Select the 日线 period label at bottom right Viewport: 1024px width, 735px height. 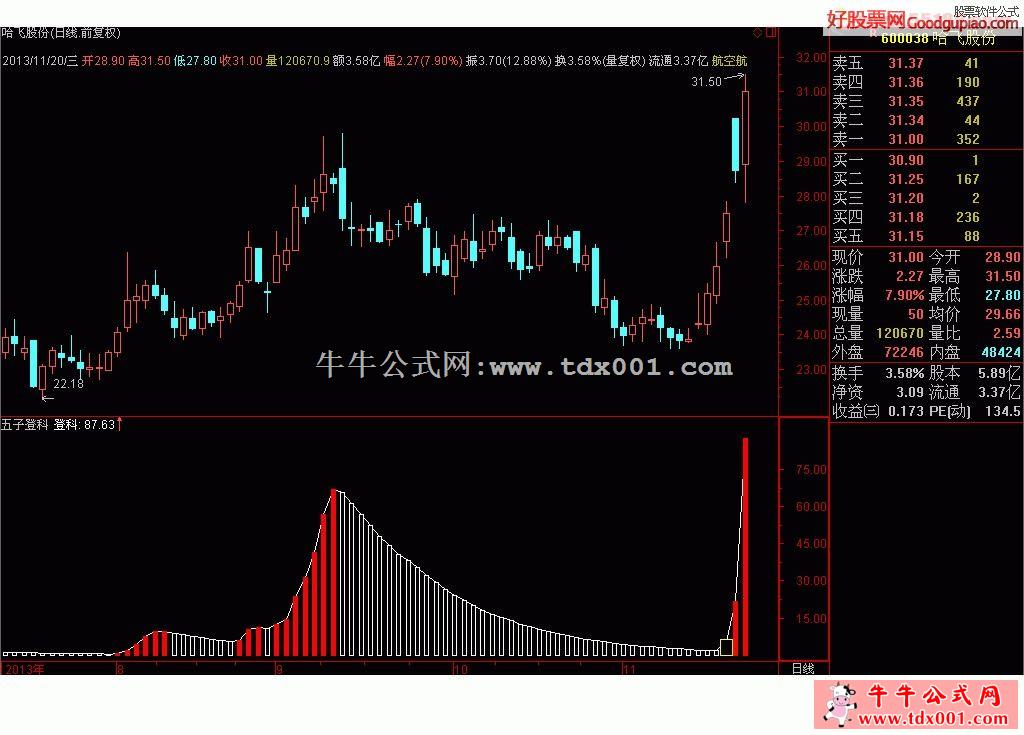point(802,667)
